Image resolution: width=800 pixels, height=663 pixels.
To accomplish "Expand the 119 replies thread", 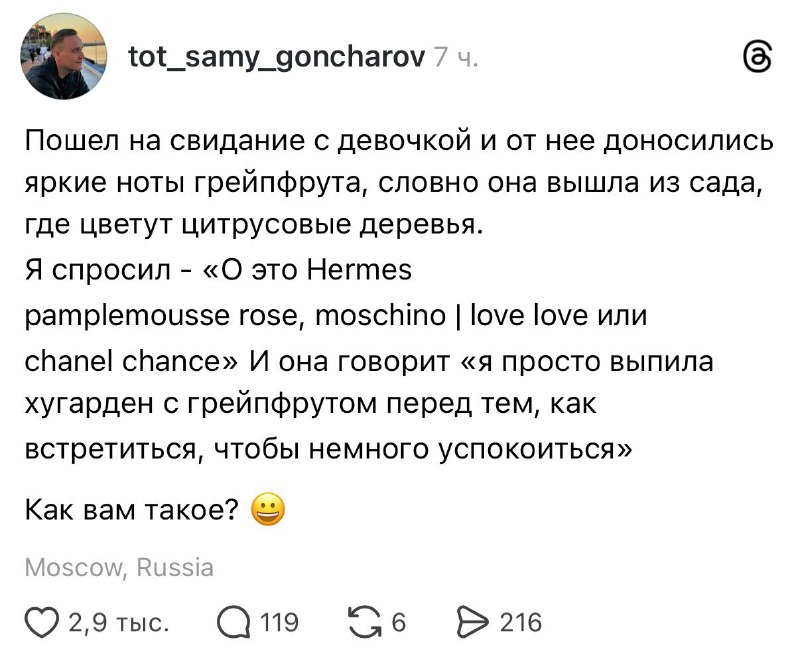I will pyautogui.click(x=279, y=621).
